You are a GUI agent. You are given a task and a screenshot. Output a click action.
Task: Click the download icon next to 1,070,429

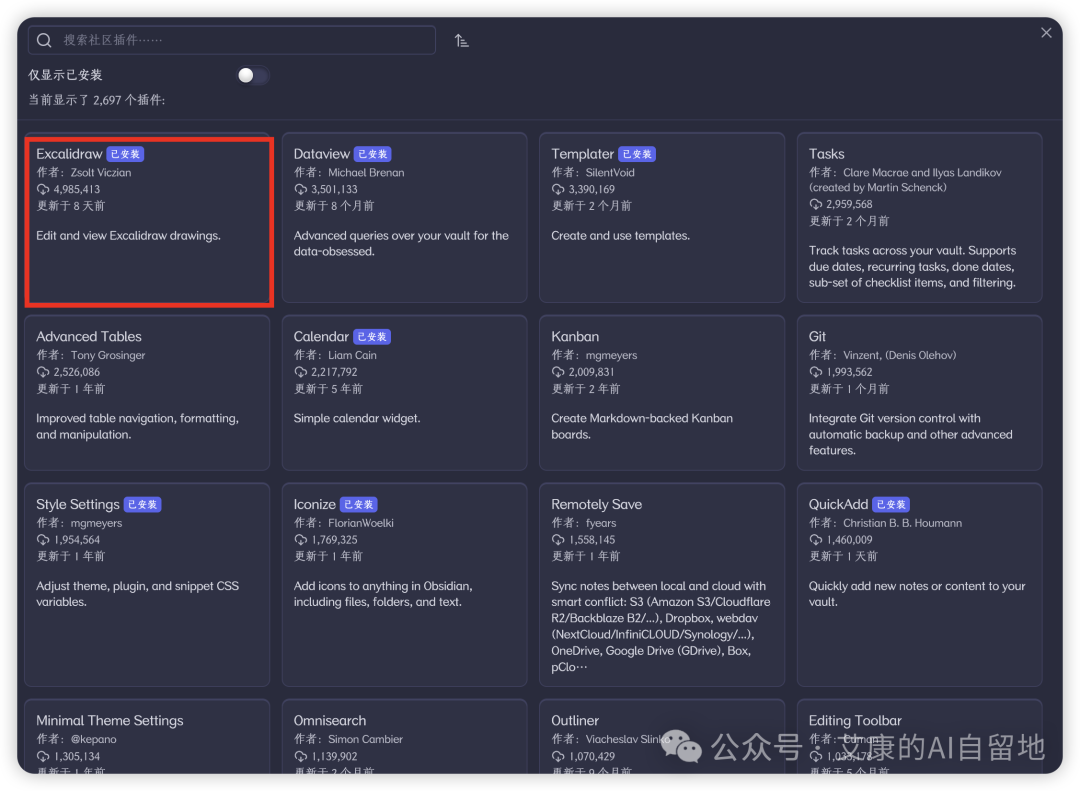558,756
